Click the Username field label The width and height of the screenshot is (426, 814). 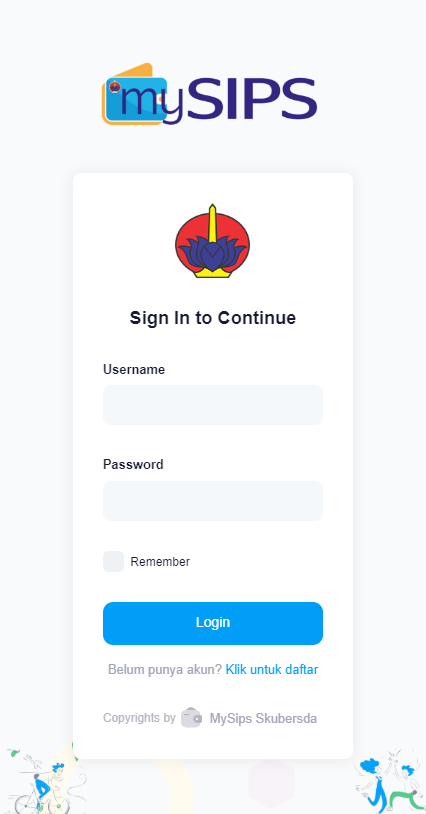tap(134, 370)
